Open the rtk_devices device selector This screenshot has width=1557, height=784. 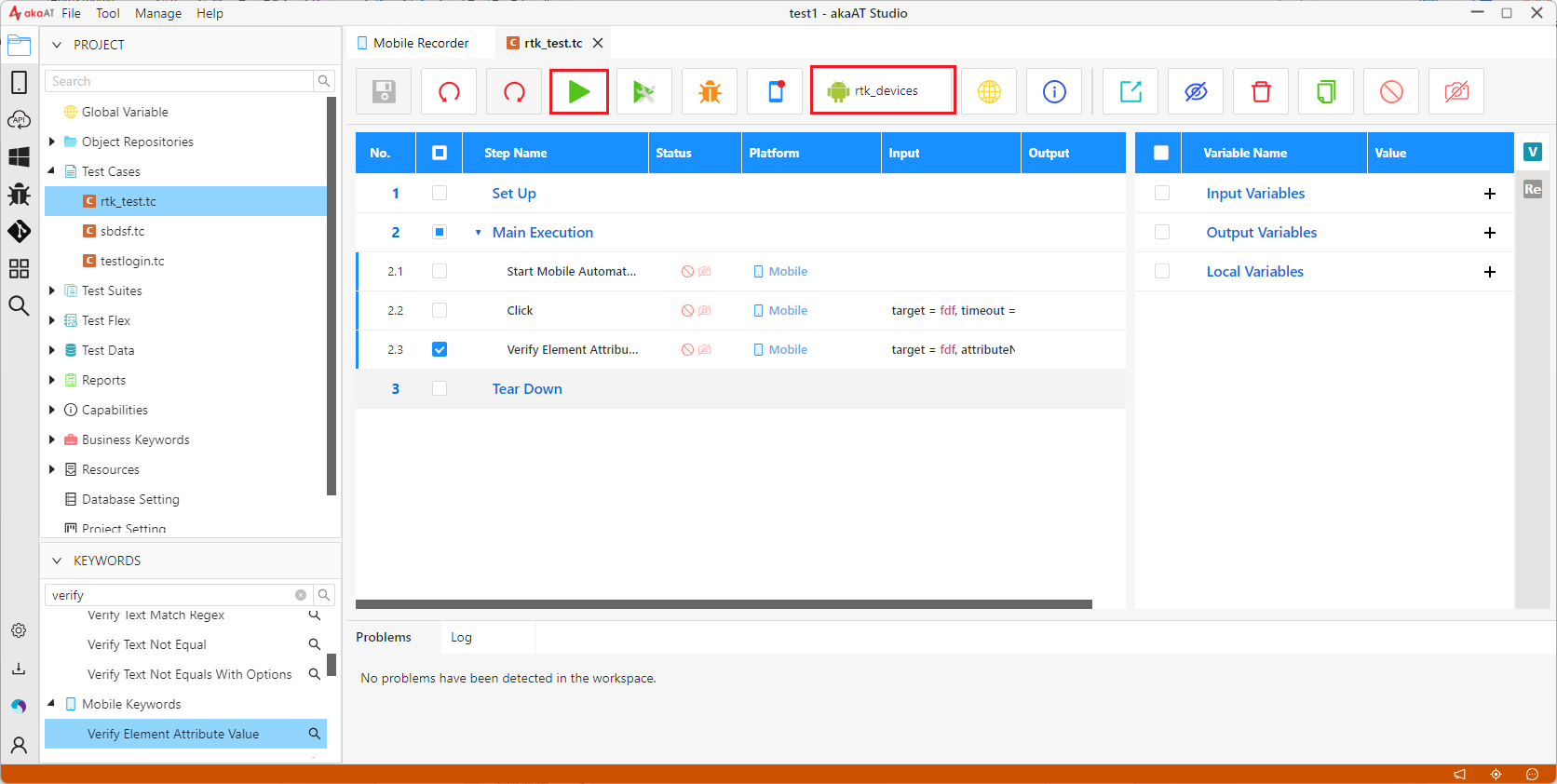(883, 90)
